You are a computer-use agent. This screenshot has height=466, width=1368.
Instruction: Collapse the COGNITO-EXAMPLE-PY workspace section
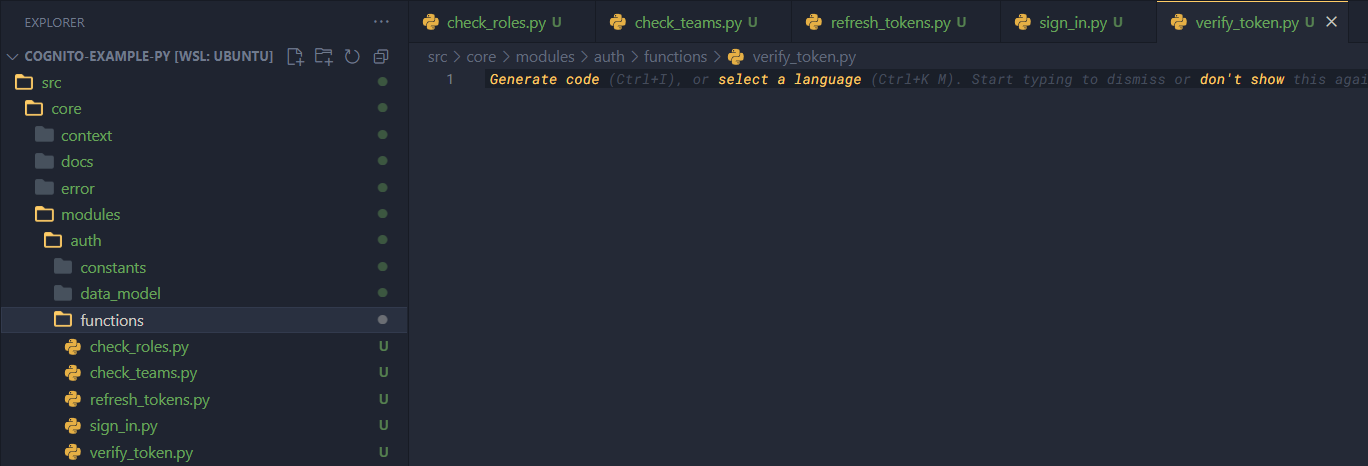coord(13,57)
